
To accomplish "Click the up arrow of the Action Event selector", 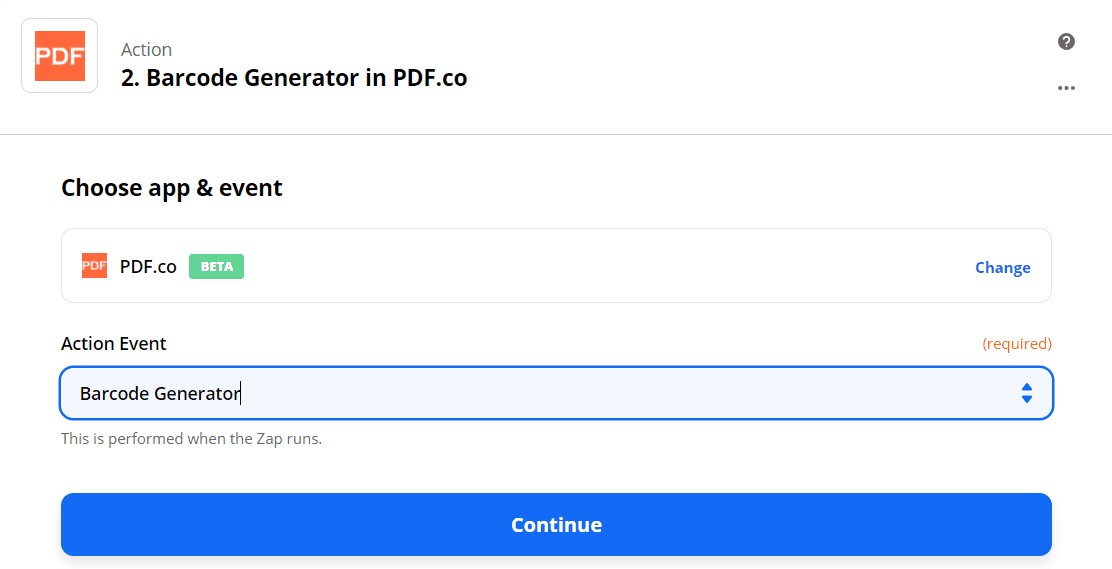I will tap(1026, 387).
